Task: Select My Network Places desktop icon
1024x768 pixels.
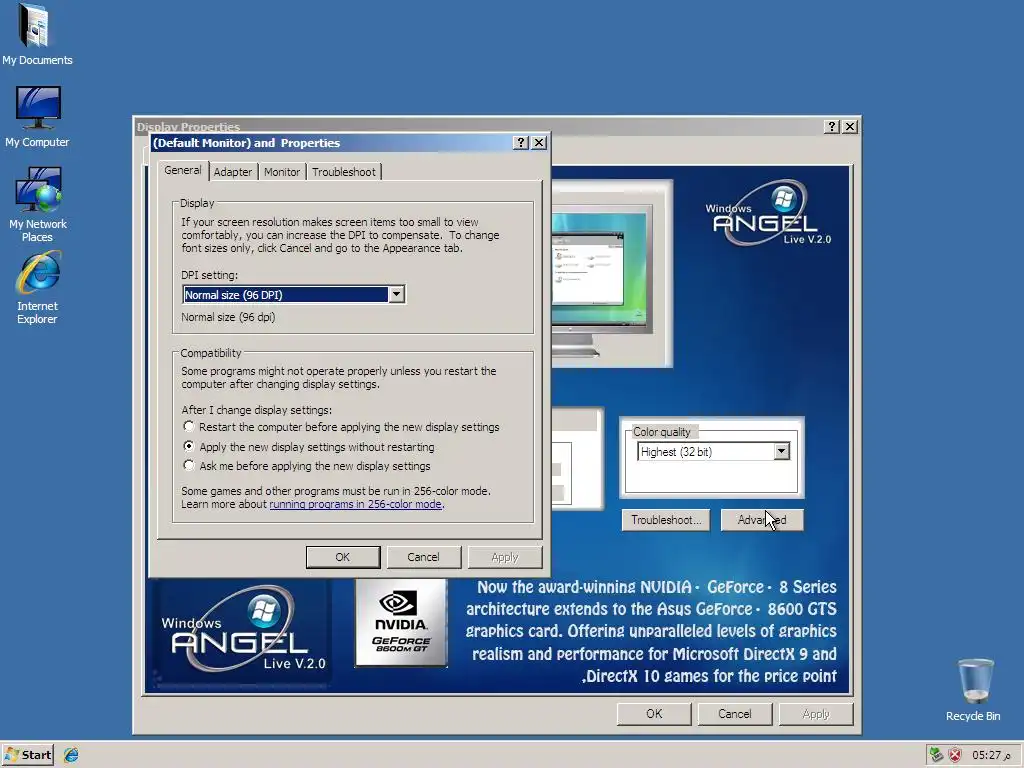Action: coord(37,204)
